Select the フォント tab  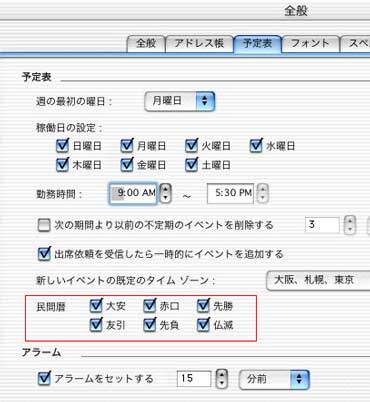click(310, 44)
